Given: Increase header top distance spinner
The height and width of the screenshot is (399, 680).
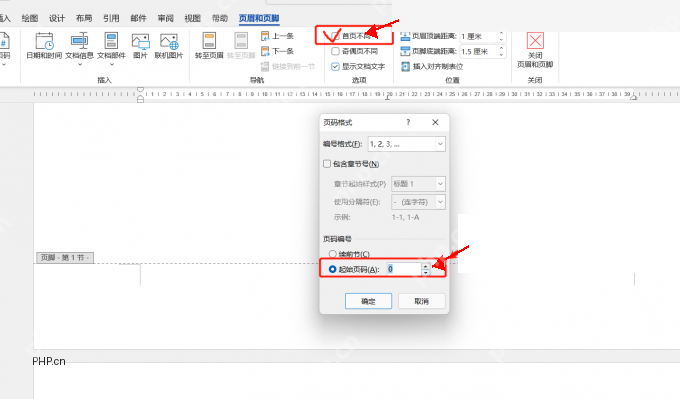Looking at the screenshot, I should point(502,33).
